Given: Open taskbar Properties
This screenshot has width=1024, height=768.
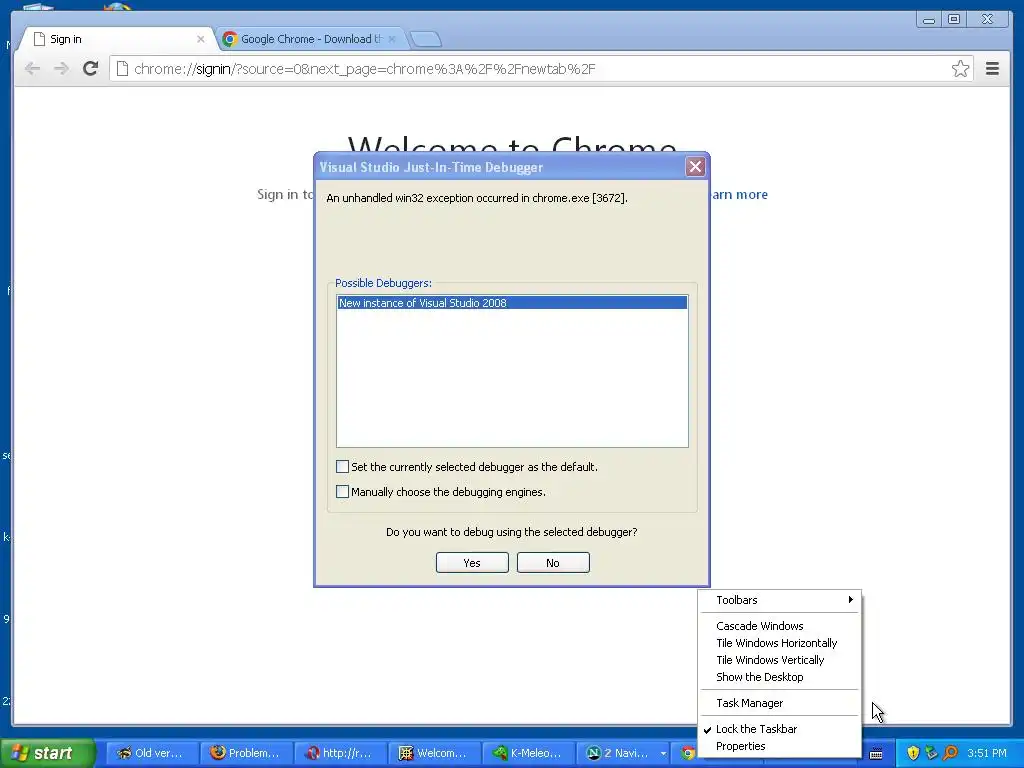Looking at the screenshot, I should click(x=780, y=746).
